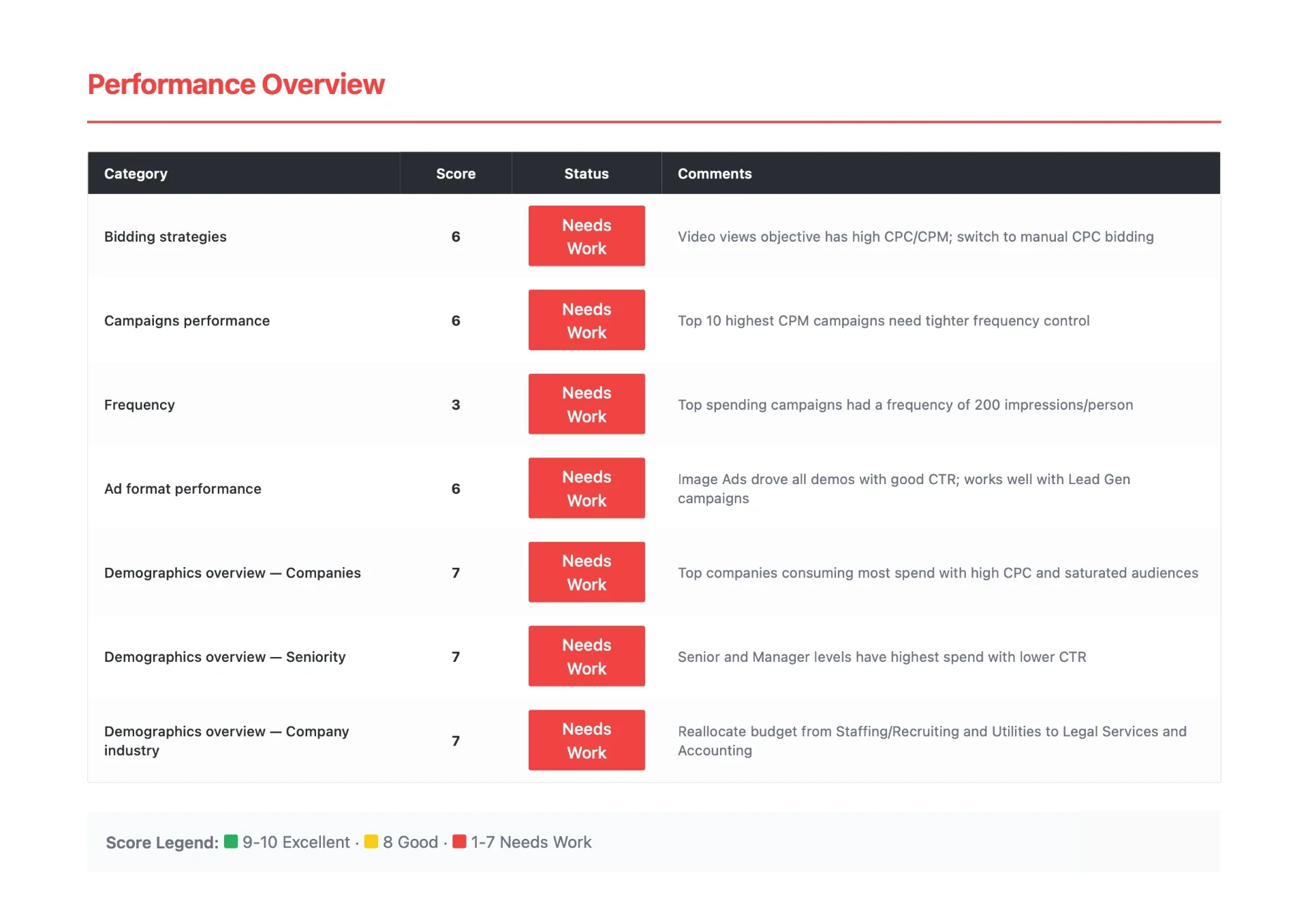Click score 6 in Bidding strategies row
Screen dimensions: 1308x924
click(456, 236)
